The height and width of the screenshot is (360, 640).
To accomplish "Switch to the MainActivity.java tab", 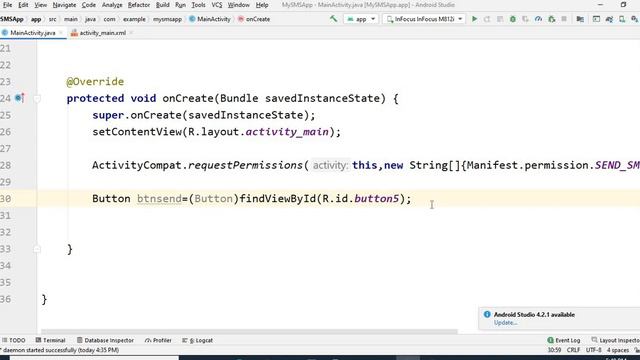I will 33,33.
